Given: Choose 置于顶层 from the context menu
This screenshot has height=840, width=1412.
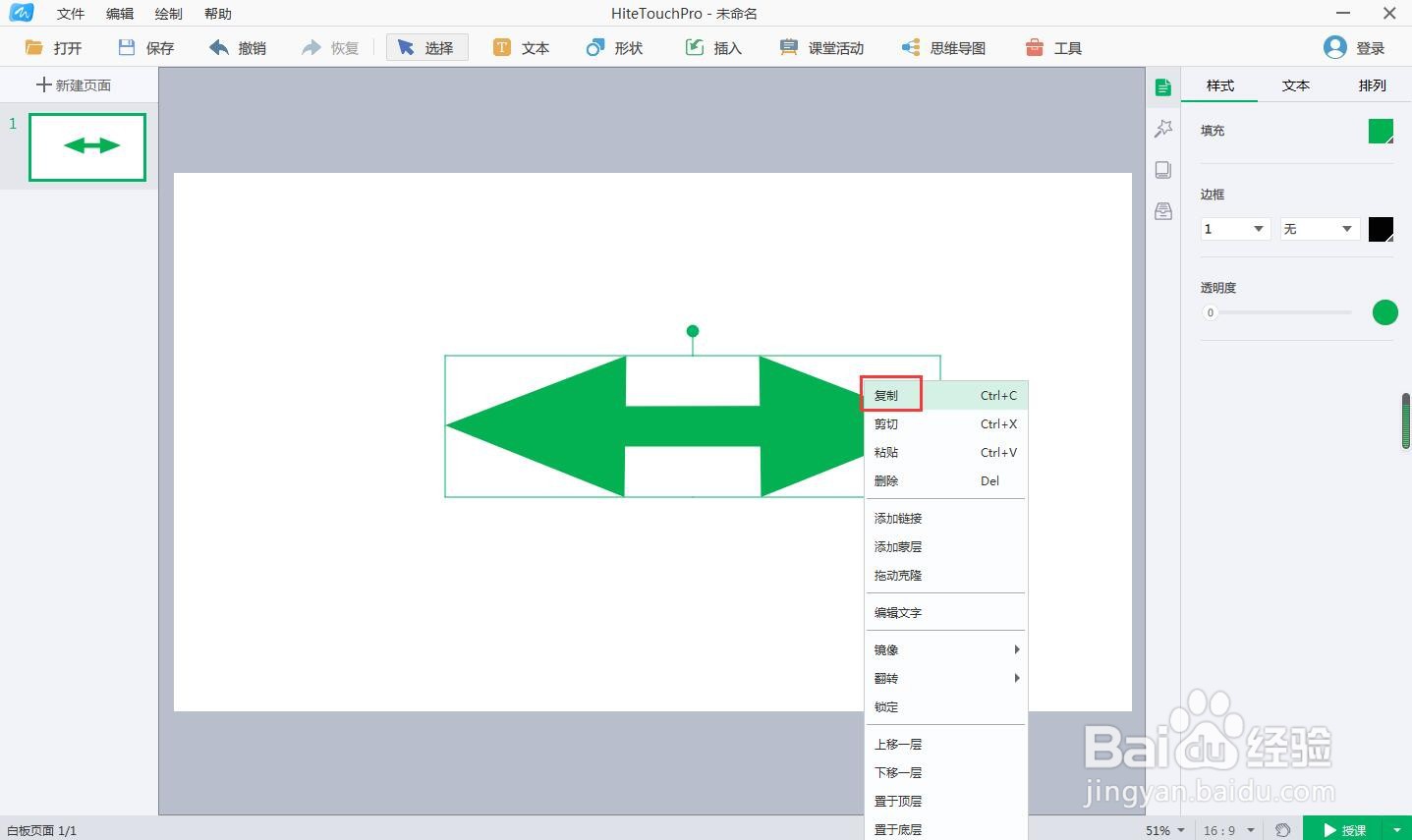Looking at the screenshot, I should [946, 801].
